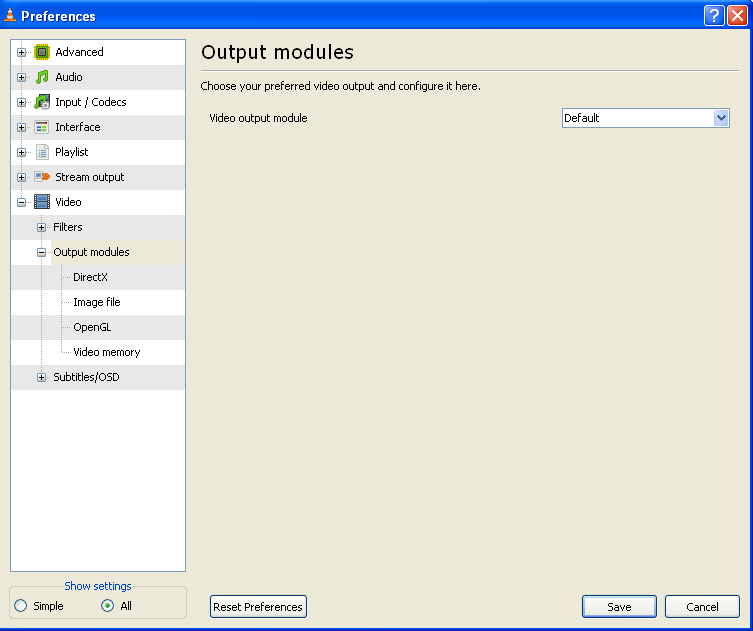Select the Audio category label
Screen dimensions: 753x631
tap(69, 77)
